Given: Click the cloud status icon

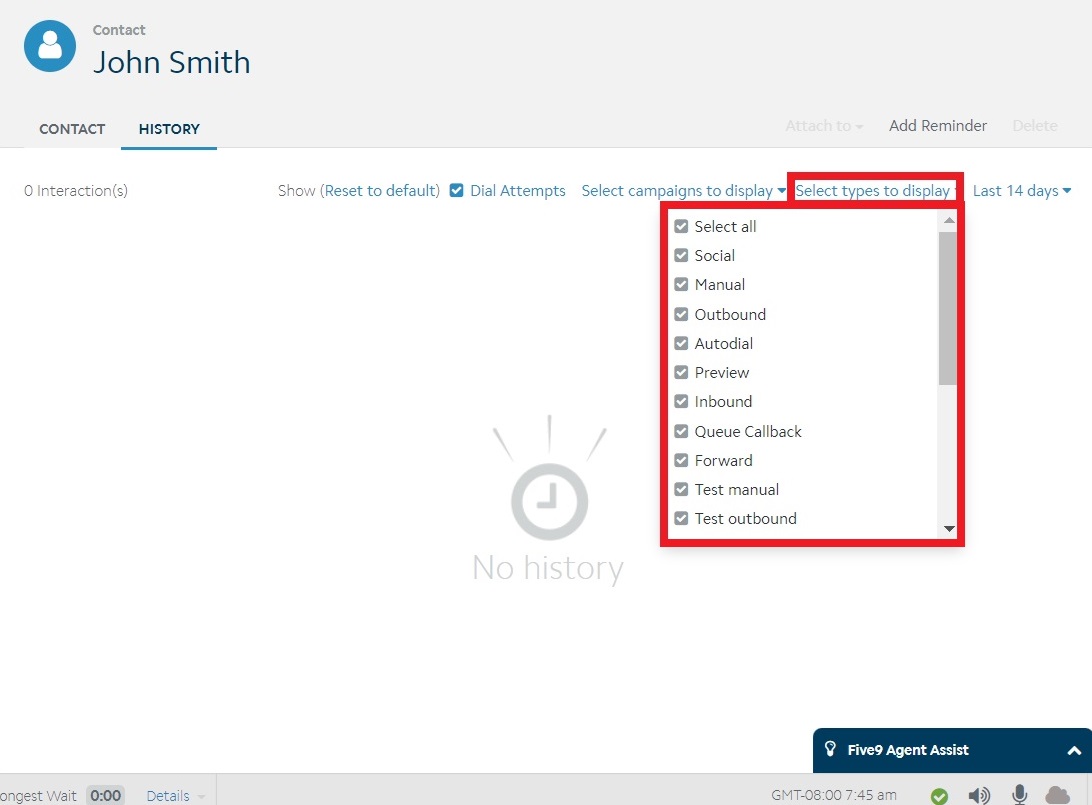Looking at the screenshot, I should click(x=1057, y=795).
